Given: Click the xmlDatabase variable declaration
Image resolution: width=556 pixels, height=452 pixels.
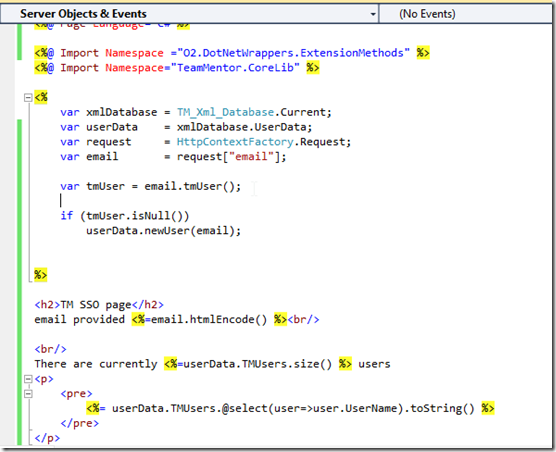Looking at the screenshot, I should 122,112.
